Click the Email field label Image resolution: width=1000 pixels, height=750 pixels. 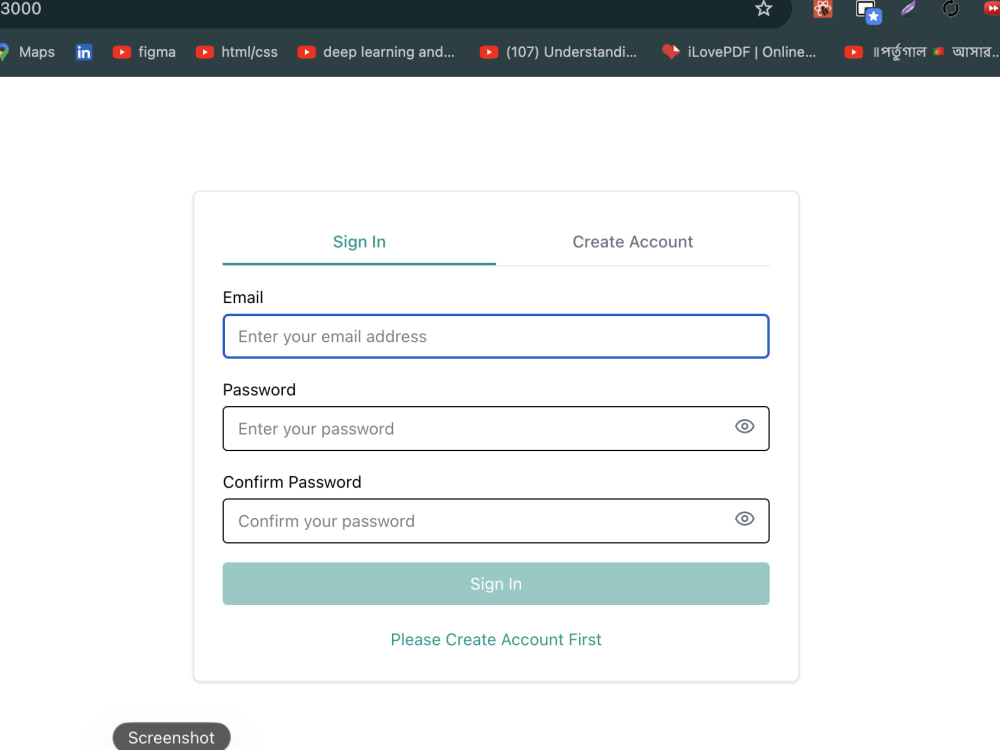pos(243,298)
